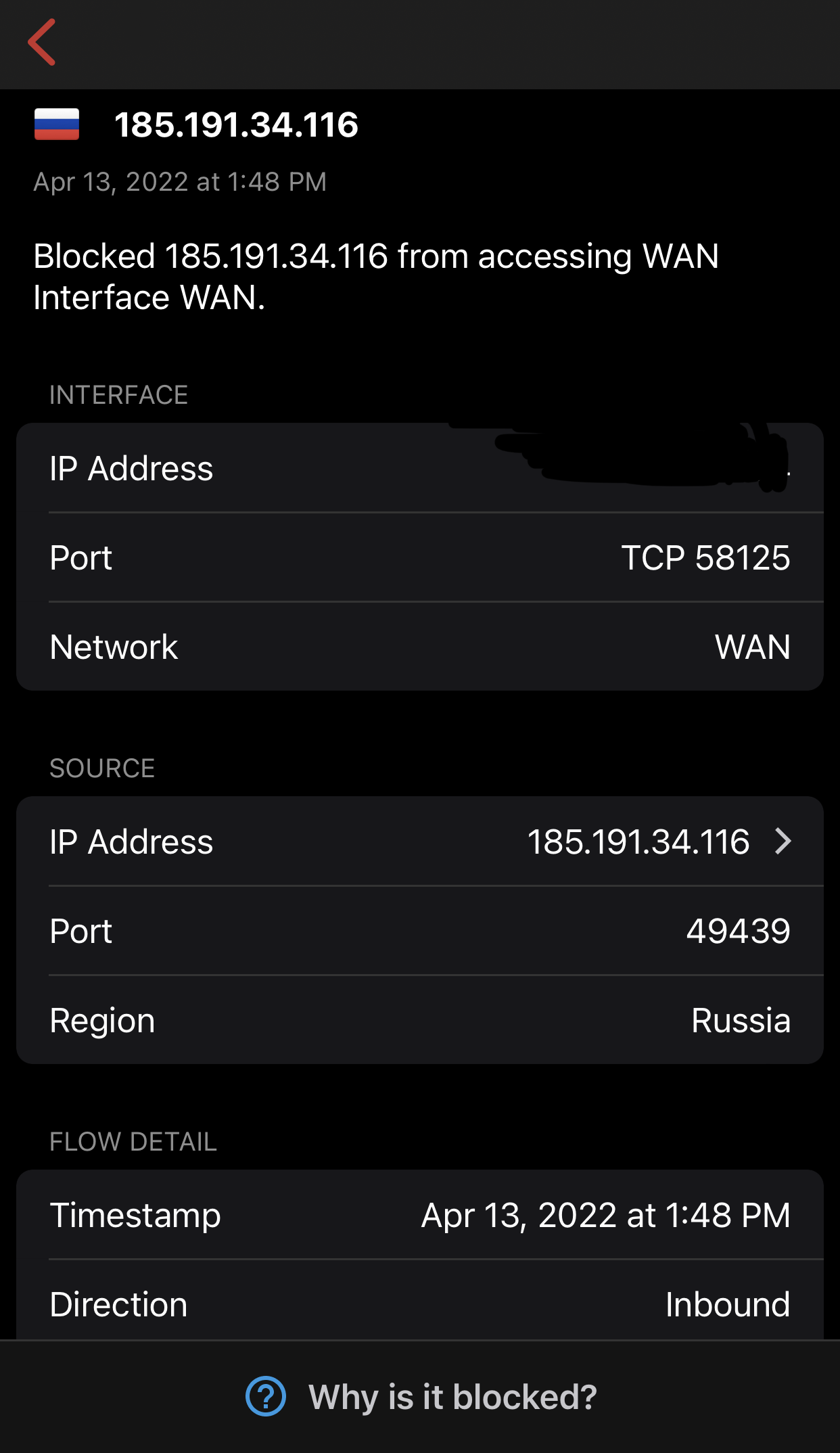Tap the redacted interface IP Address row
Screen dimensions: 840x1453
tap(419, 469)
